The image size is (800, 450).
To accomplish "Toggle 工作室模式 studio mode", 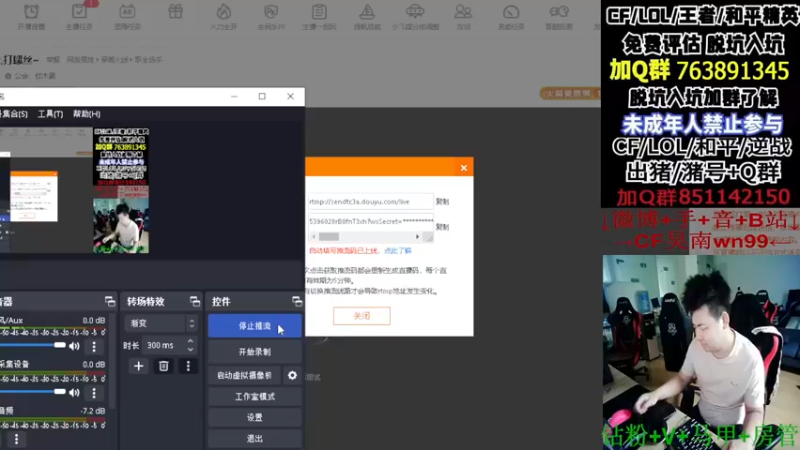I will point(255,396).
